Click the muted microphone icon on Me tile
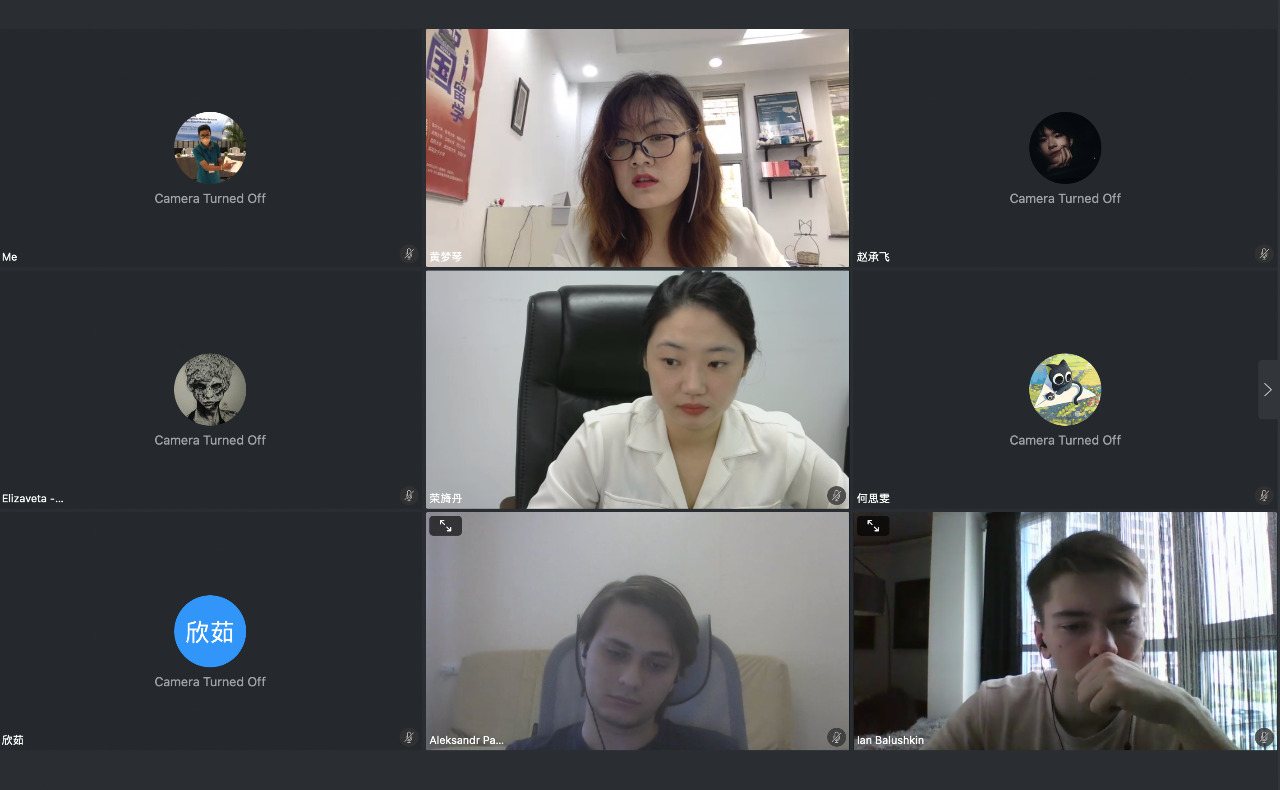Image resolution: width=1280 pixels, height=790 pixels. click(x=408, y=254)
